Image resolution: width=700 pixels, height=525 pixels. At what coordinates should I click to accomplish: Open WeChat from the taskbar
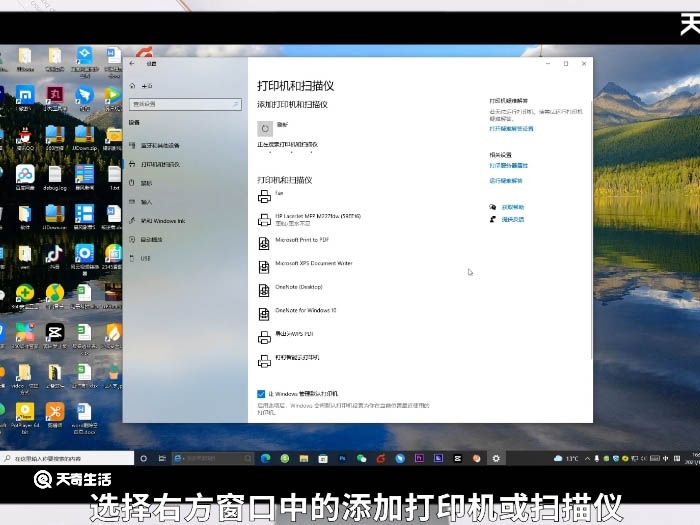(x=362, y=458)
